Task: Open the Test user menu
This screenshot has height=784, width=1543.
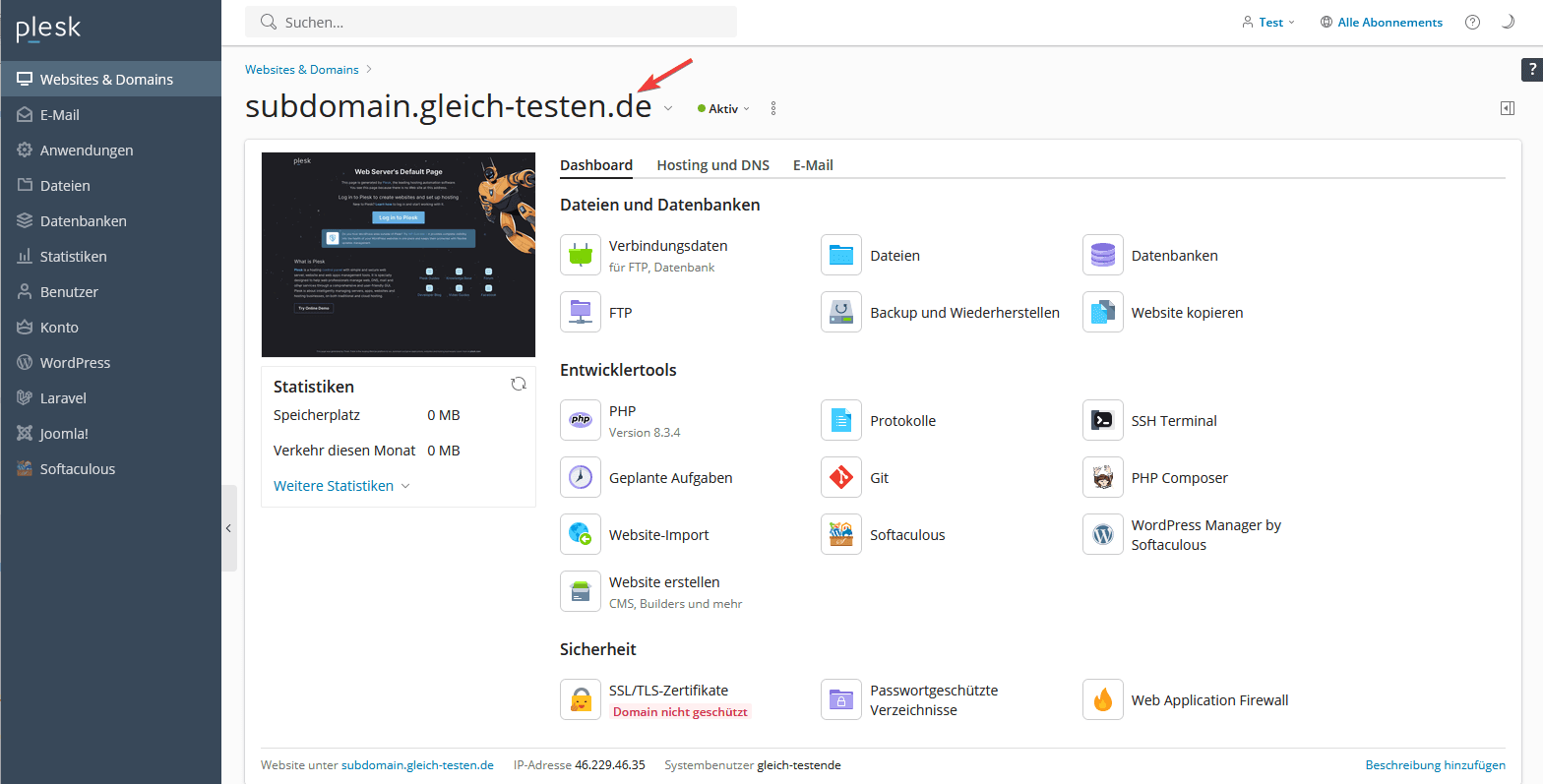Action: click(x=1269, y=22)
